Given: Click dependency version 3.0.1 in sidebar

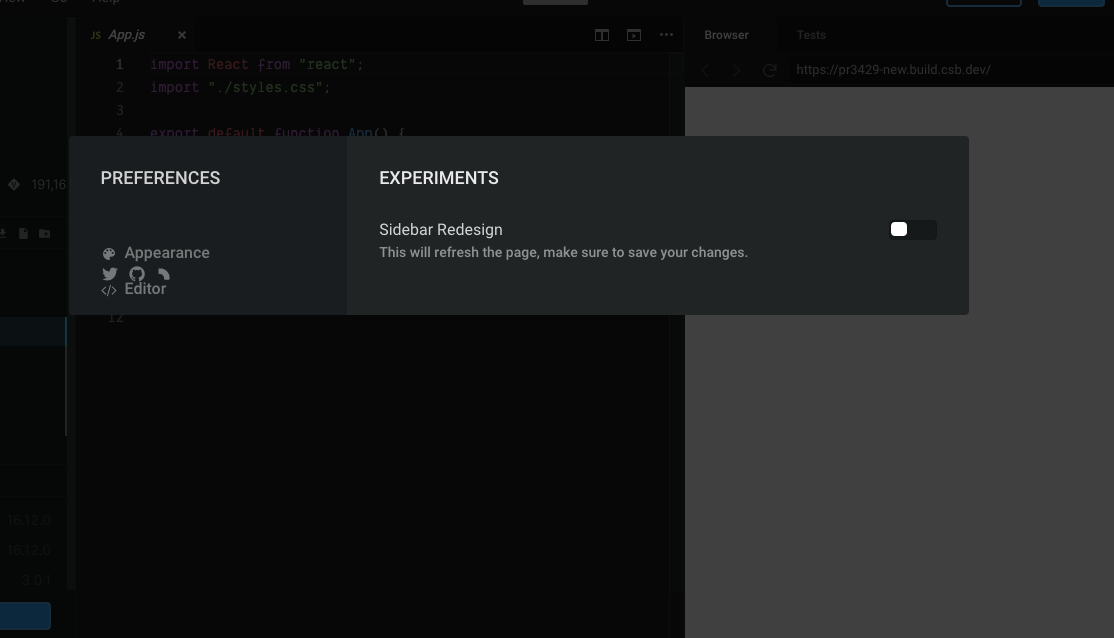Looking at the screenshot, I should click(x=36, y=580).
